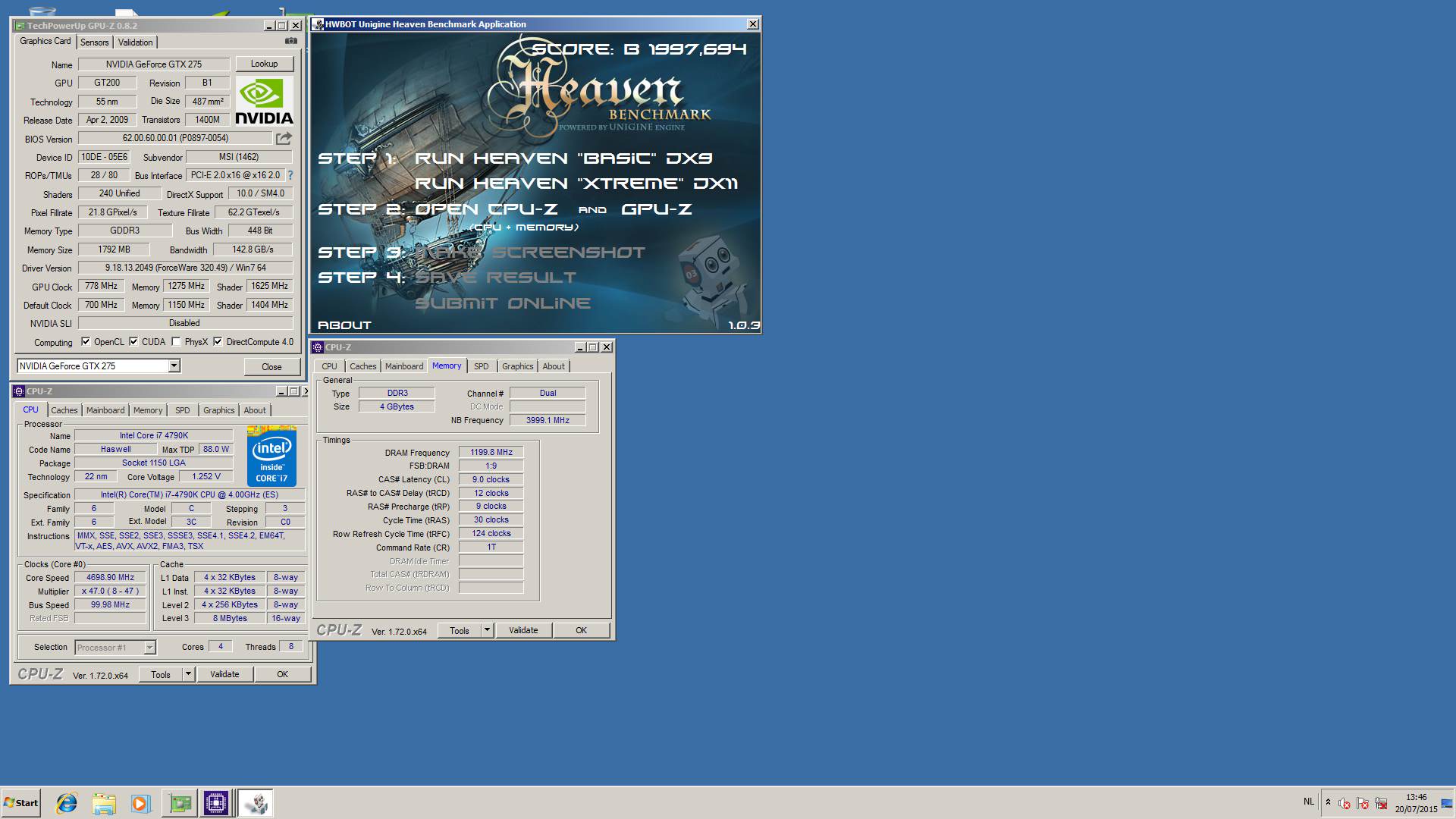The image size is (1456, 819).
Task: Open About tab in left CPU-Z window
Action: [255, 410]
